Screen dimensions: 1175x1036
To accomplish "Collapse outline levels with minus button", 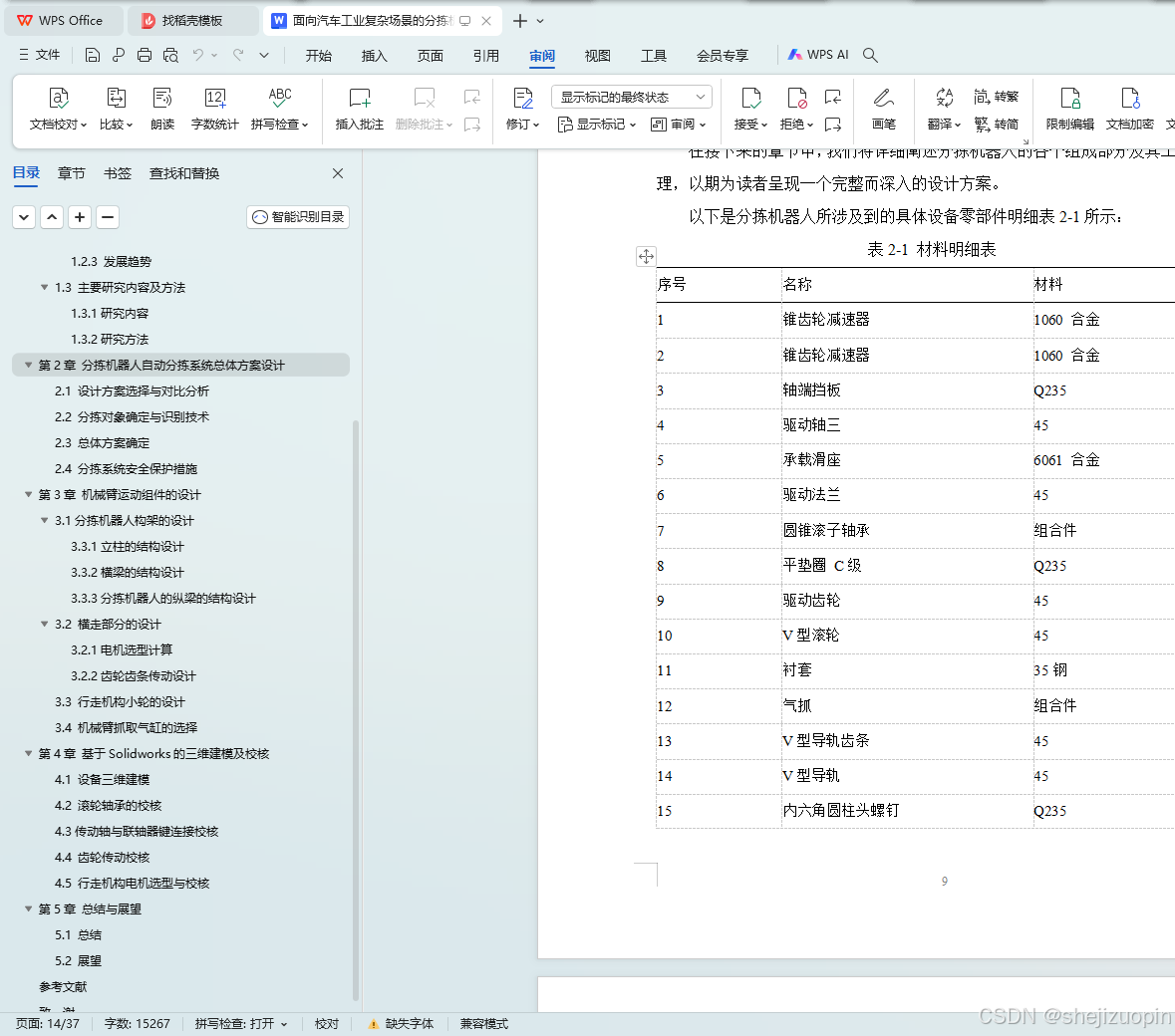I will click(108, 217).
